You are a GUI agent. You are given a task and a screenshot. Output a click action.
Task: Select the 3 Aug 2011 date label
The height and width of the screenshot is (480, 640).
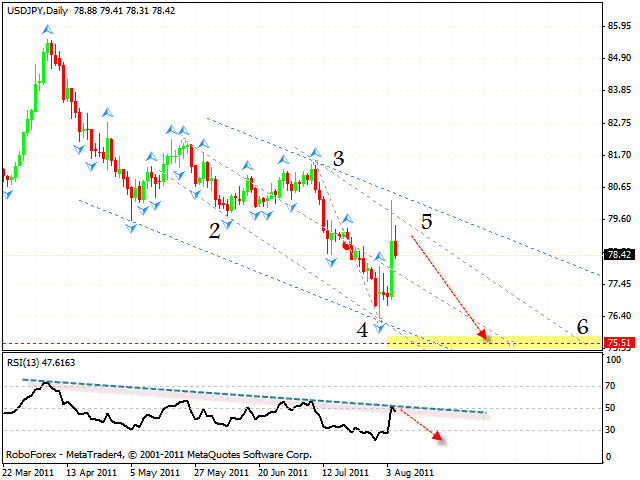[x=409, y=470]
